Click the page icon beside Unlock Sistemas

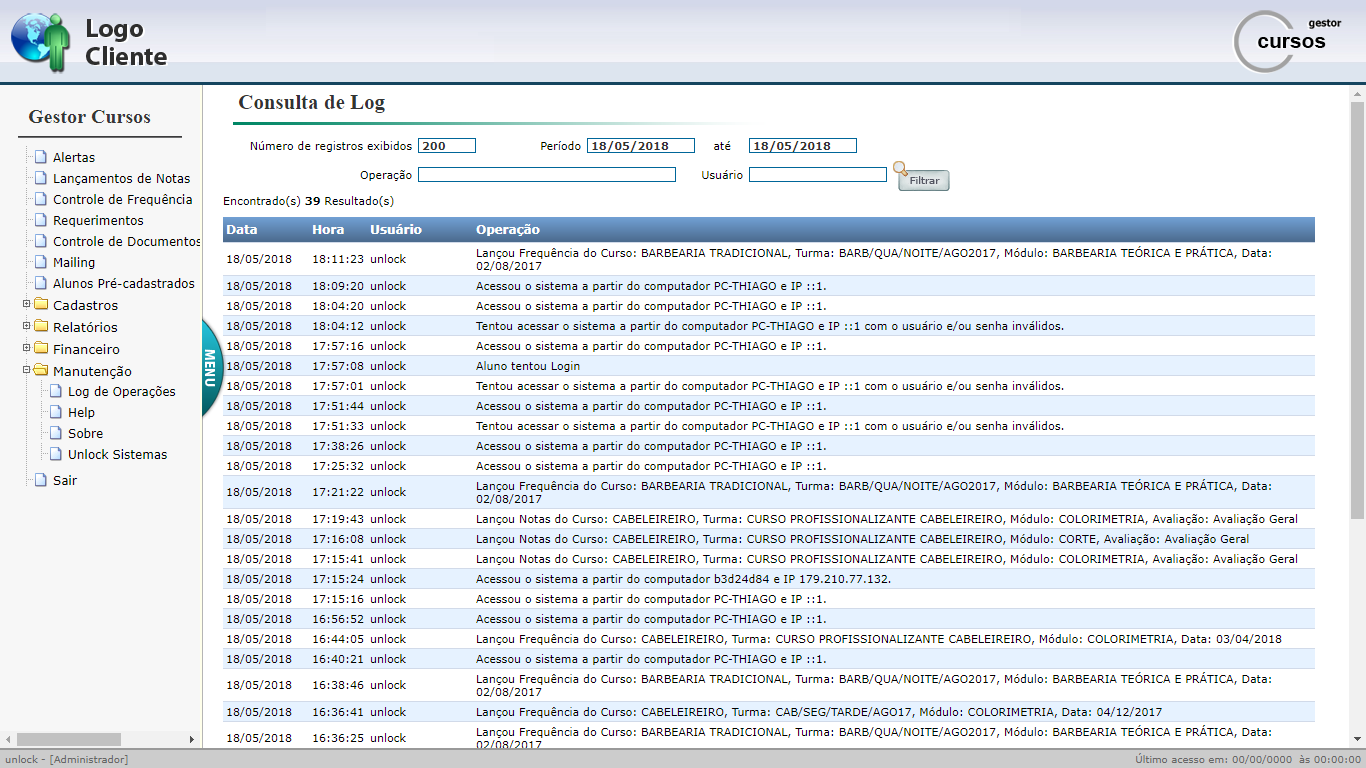click(x=56, y=454)
